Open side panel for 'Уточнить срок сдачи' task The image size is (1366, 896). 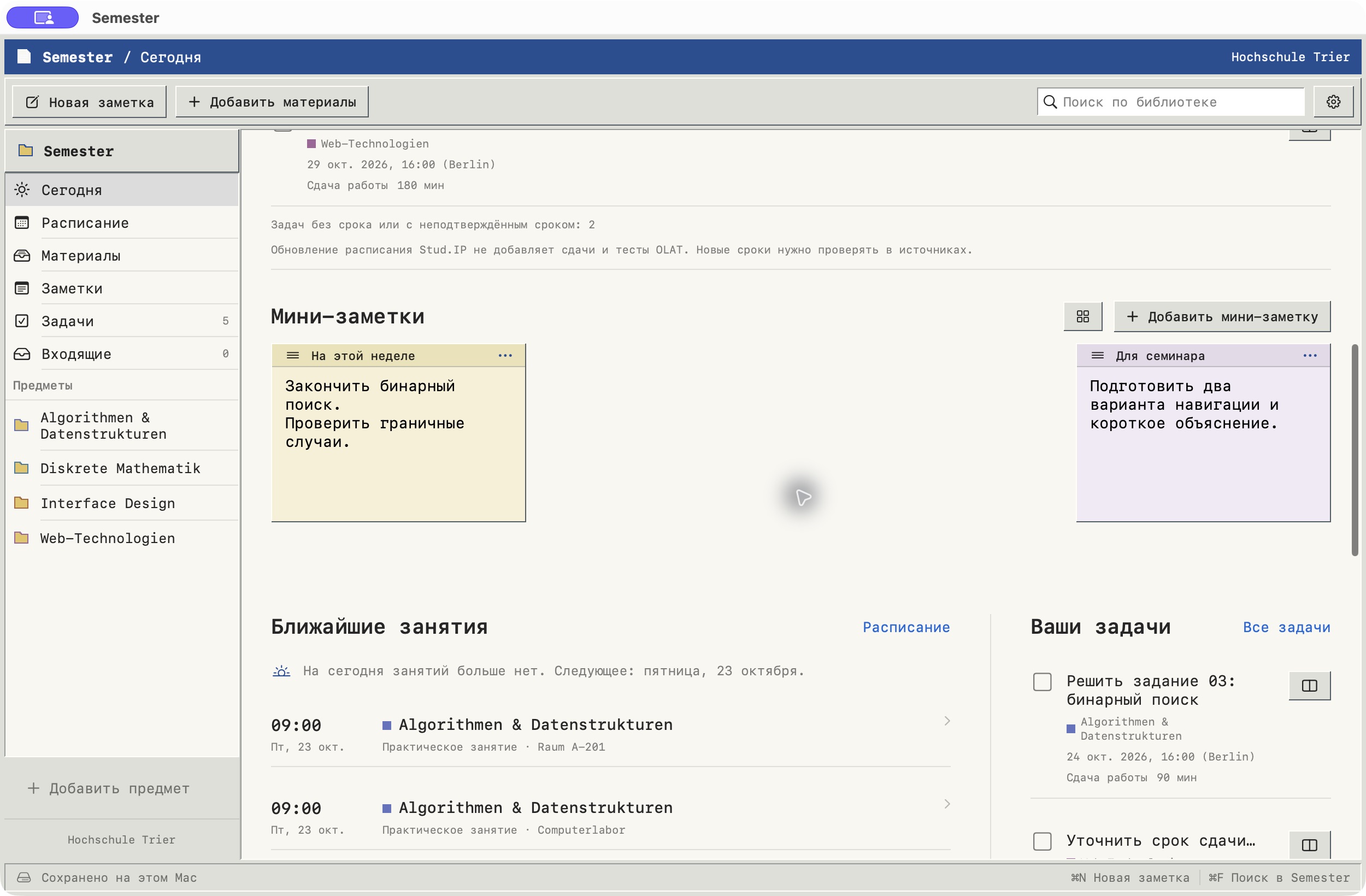[1309, 845]
